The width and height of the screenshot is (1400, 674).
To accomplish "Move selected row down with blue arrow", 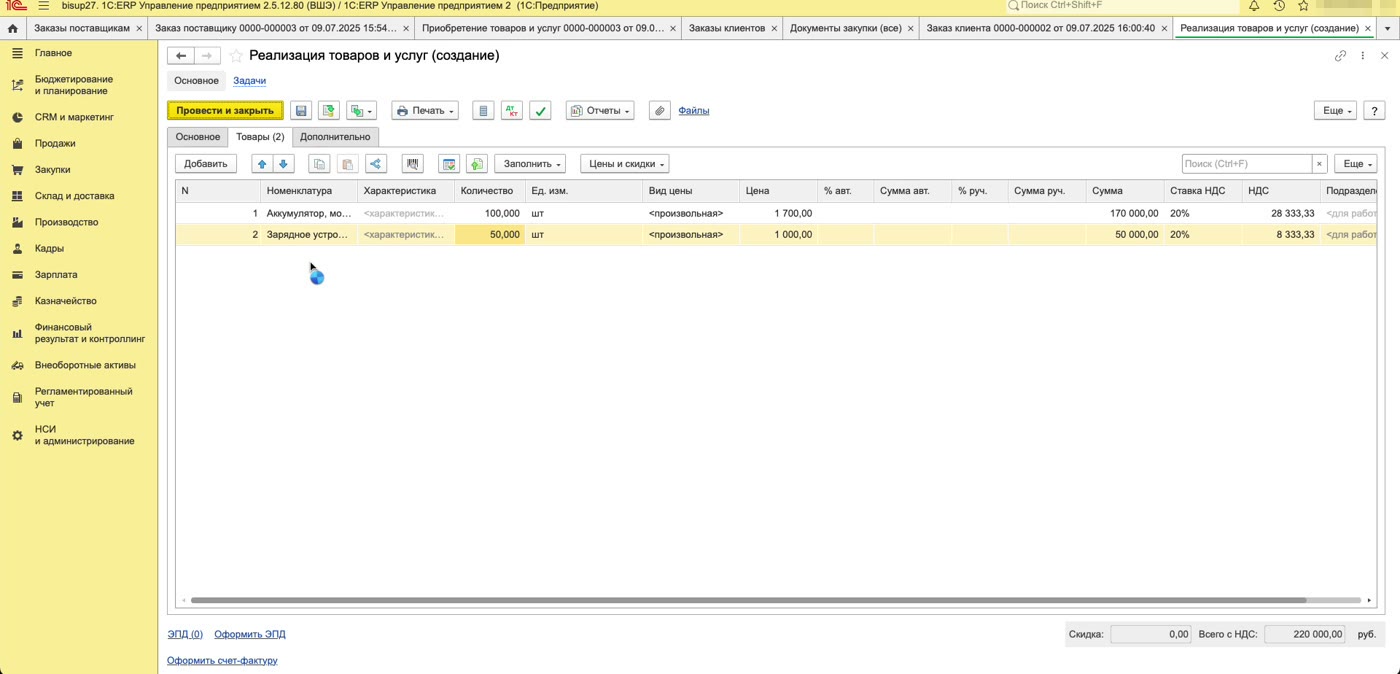I will (284, 164).
